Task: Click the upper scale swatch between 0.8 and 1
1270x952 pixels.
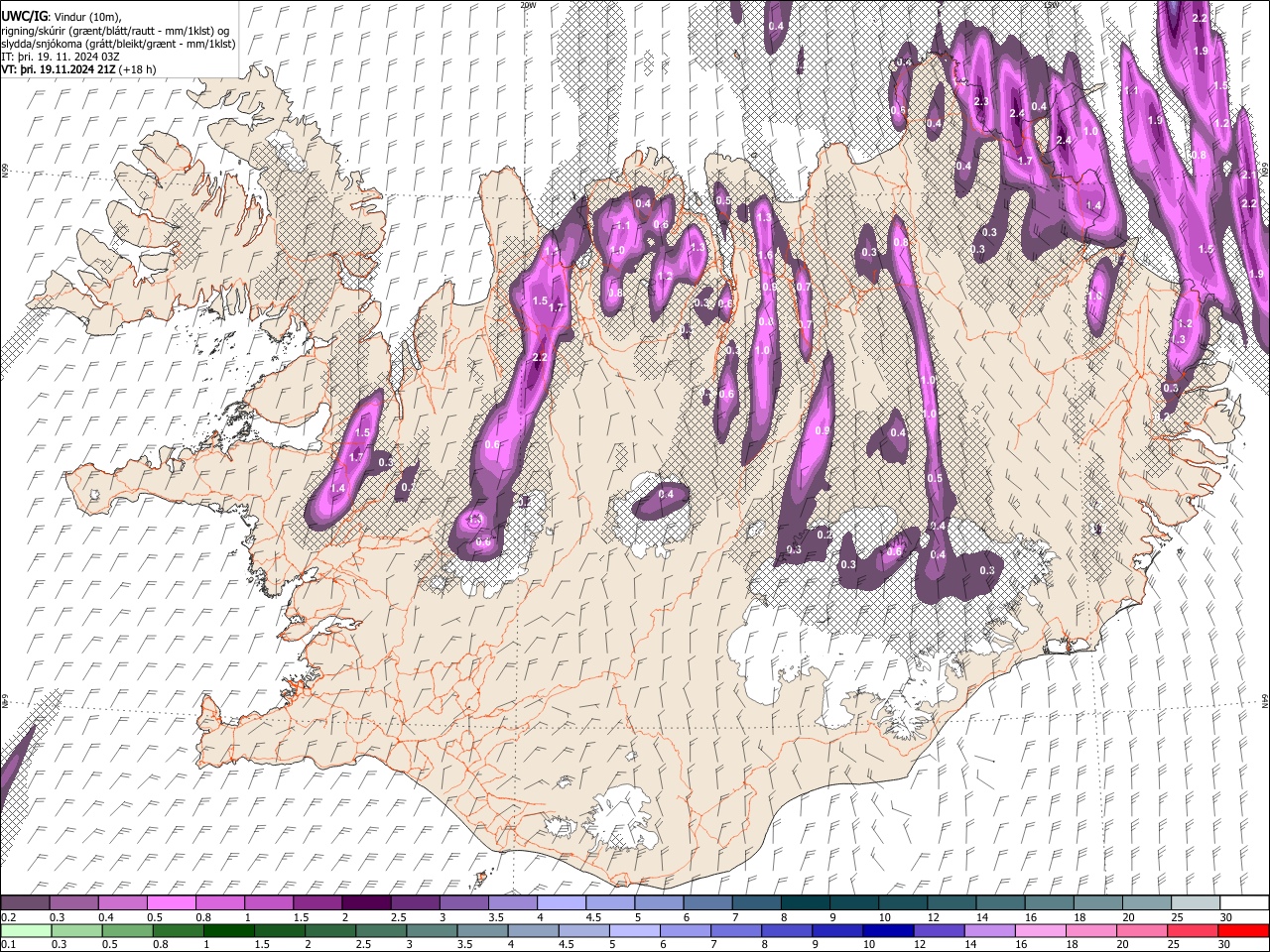Action: (219, 902)
